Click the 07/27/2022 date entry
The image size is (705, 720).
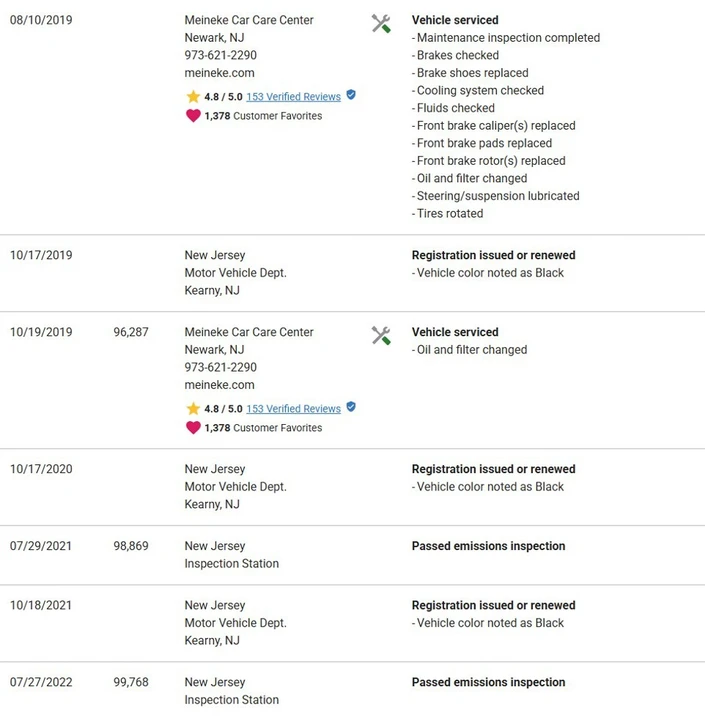coord(41,682)
